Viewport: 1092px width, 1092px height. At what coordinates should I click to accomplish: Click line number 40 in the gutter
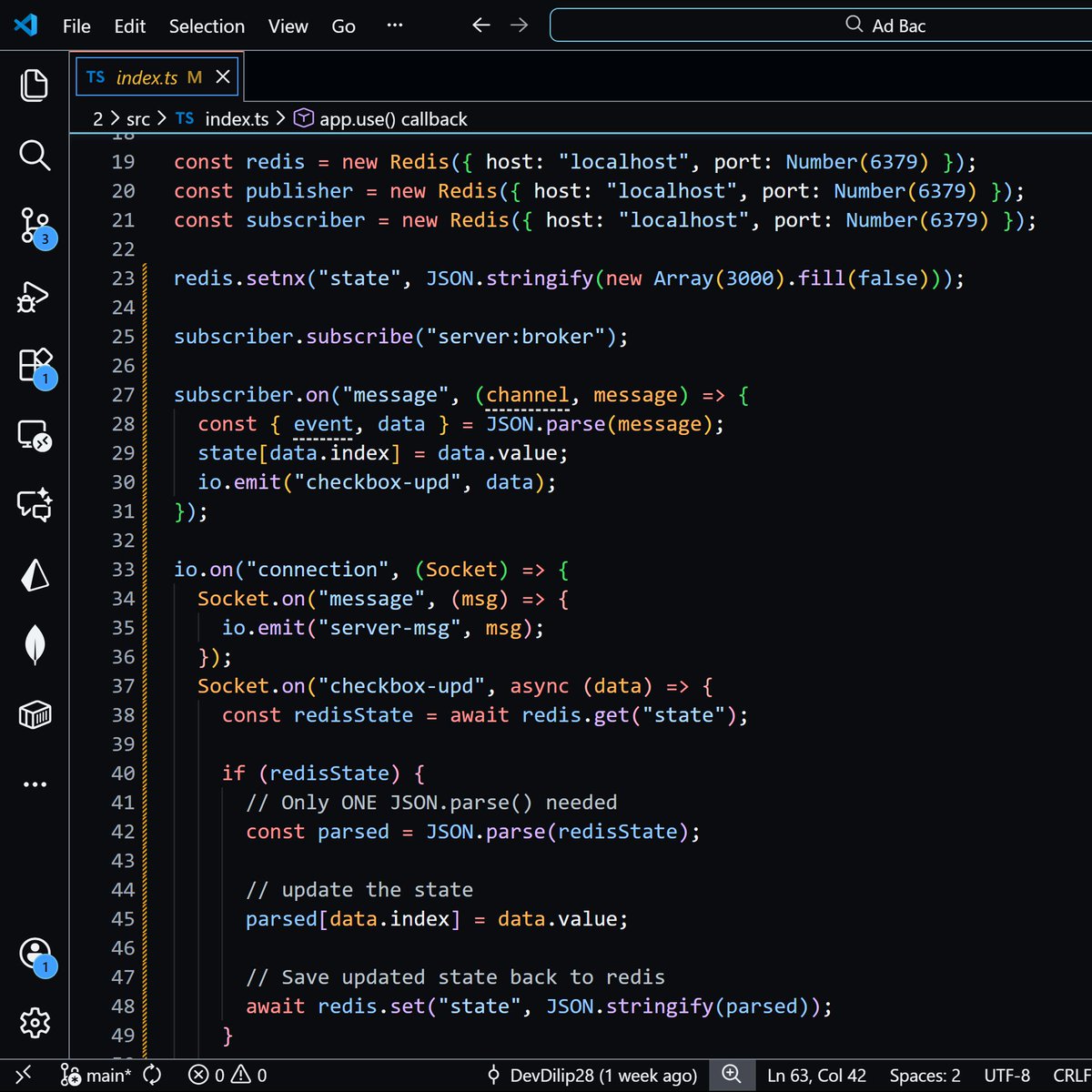[x=123, y=773]
